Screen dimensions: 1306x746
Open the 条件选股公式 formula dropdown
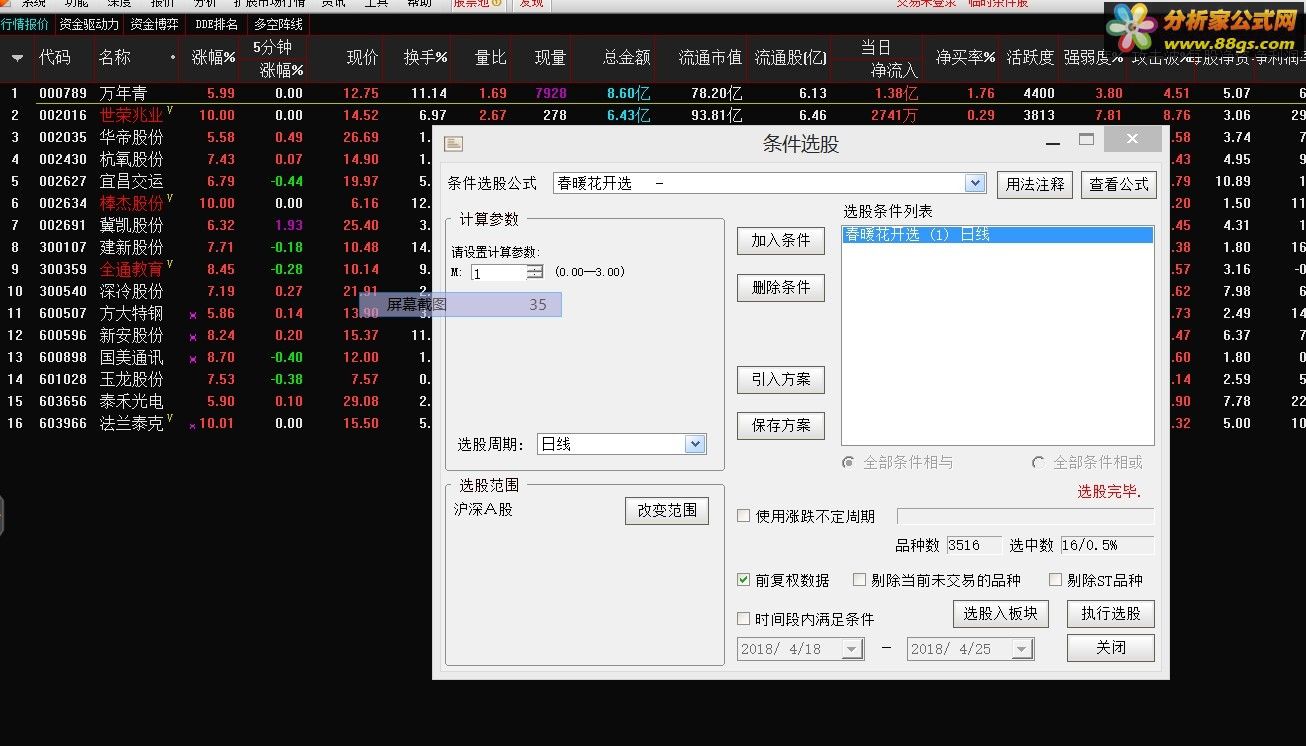pos(975,183)
